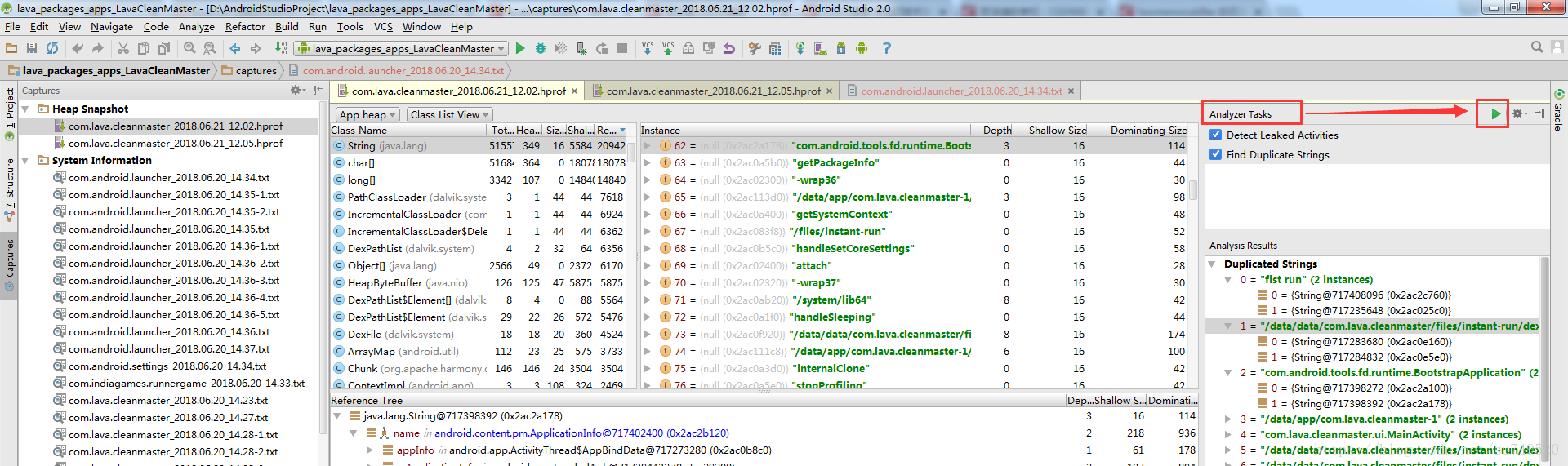Click the Save All toolbar icon

tap(32, 48)
